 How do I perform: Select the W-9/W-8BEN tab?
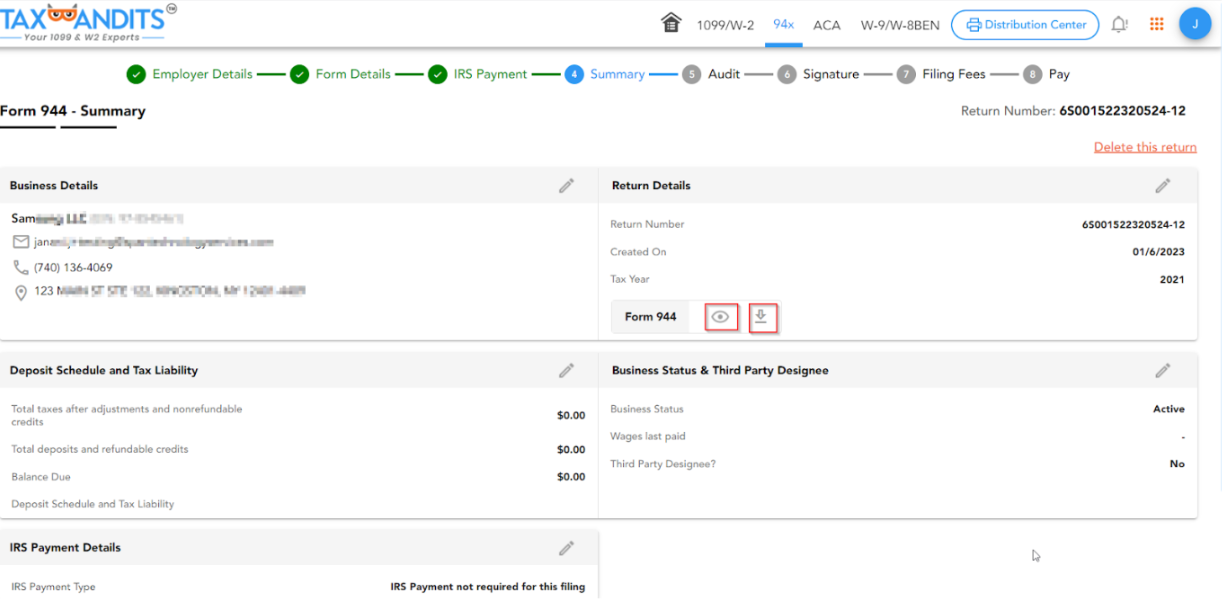point(898,24)
